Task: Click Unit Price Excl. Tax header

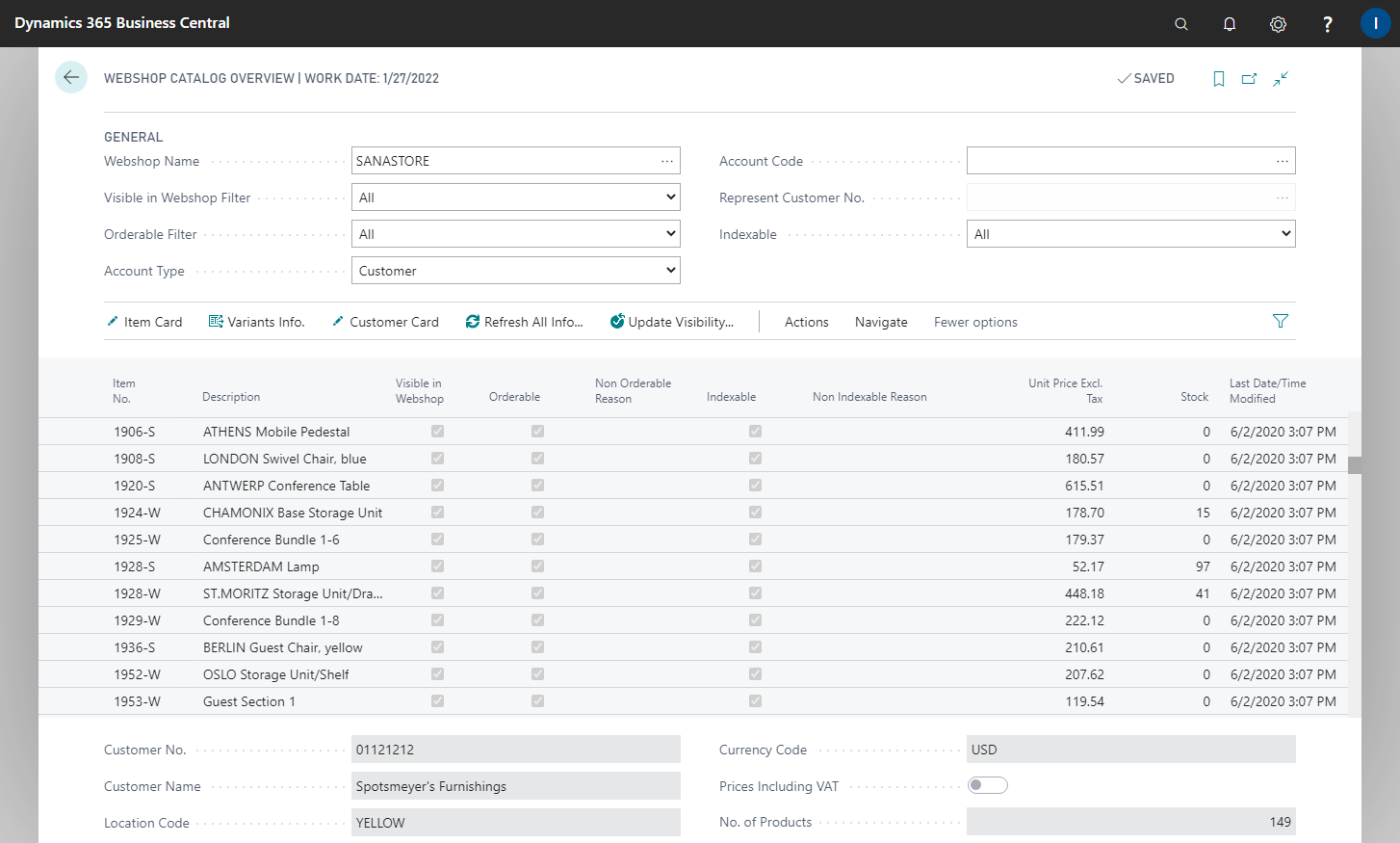Action: (x=1065, y=391)
